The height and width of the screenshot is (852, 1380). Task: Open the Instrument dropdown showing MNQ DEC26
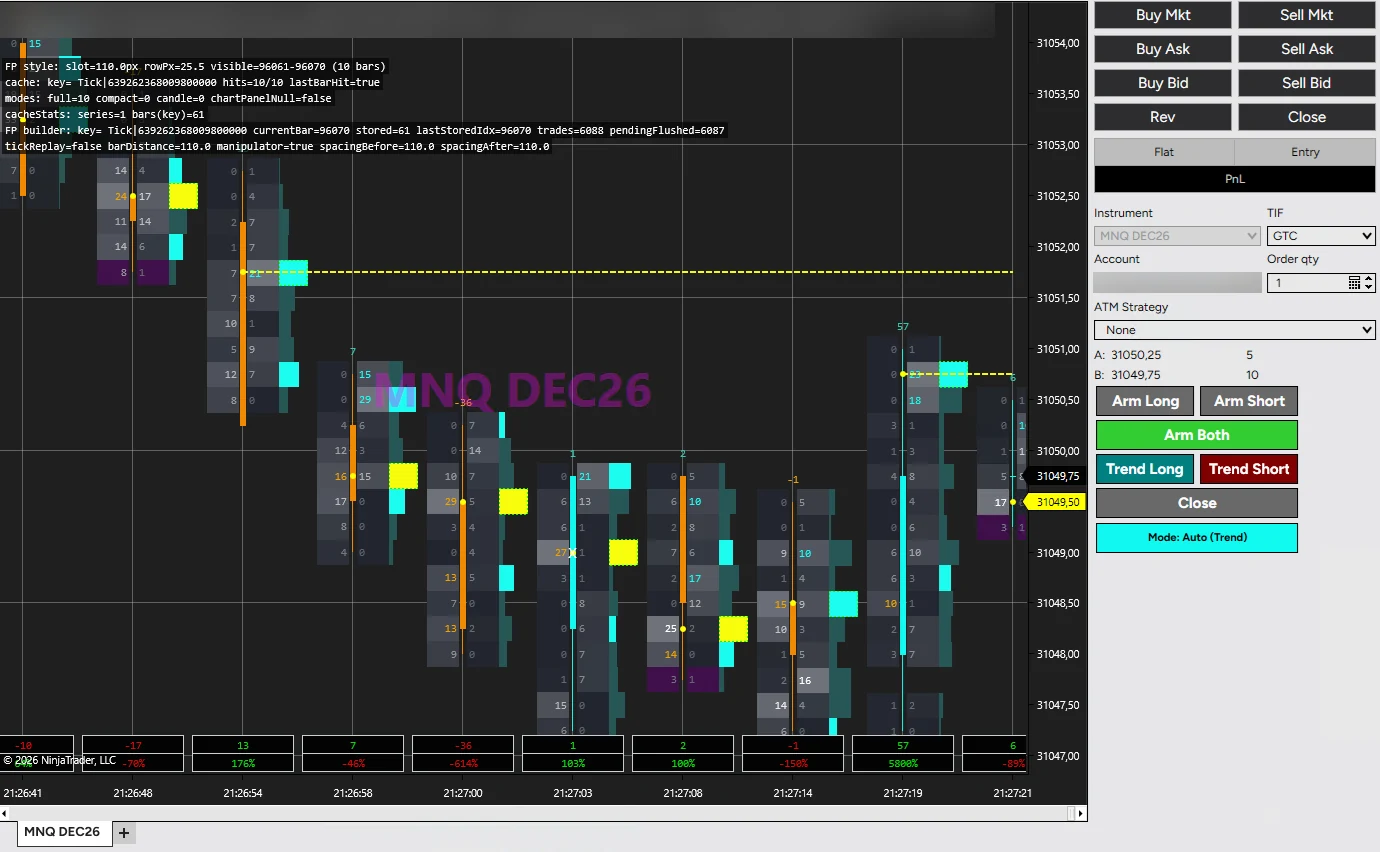(x=1177, y=236)
